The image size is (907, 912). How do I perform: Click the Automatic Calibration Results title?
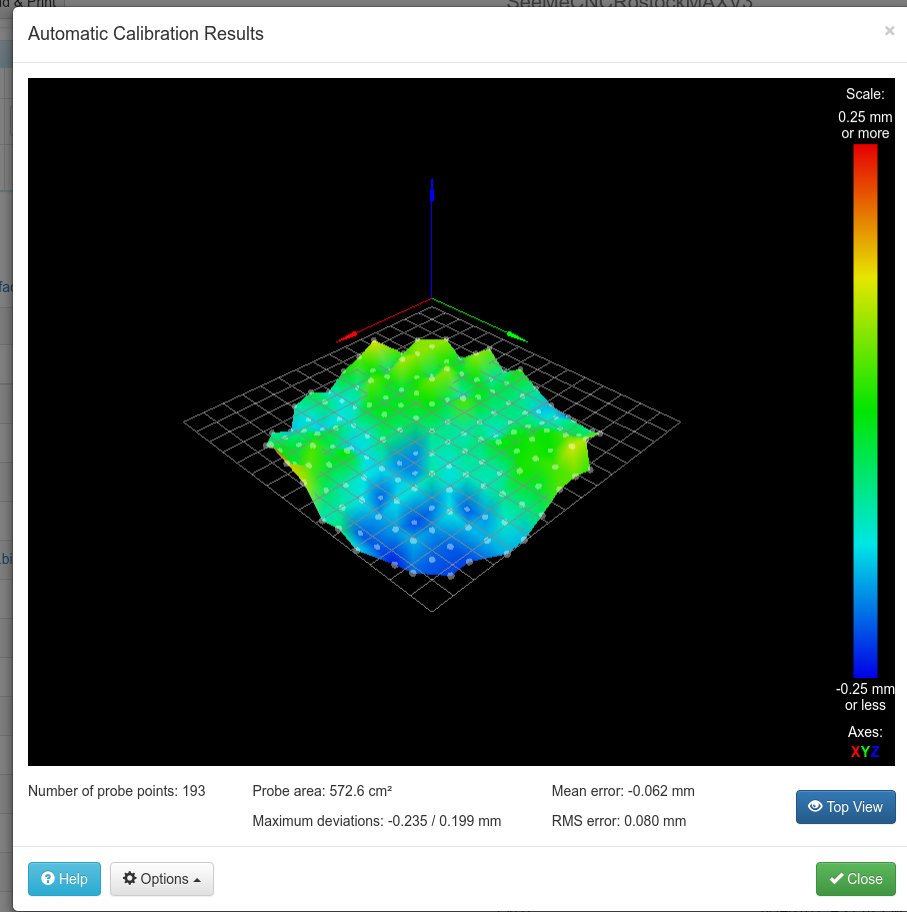click(146, 34)
